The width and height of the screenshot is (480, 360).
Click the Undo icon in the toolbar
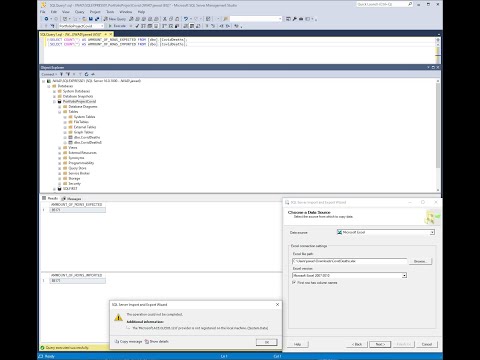186,19
